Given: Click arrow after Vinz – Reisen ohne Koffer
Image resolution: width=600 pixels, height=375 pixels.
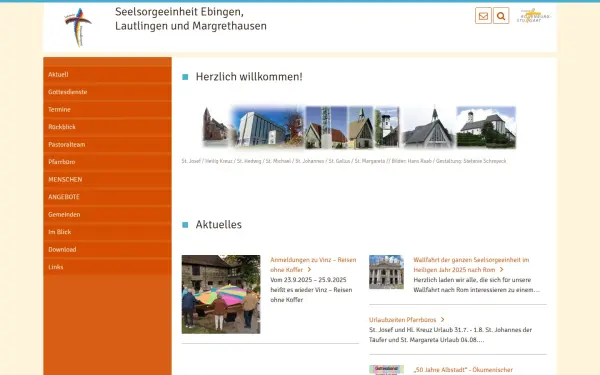Looking at the screenshot, I should 309,270.
